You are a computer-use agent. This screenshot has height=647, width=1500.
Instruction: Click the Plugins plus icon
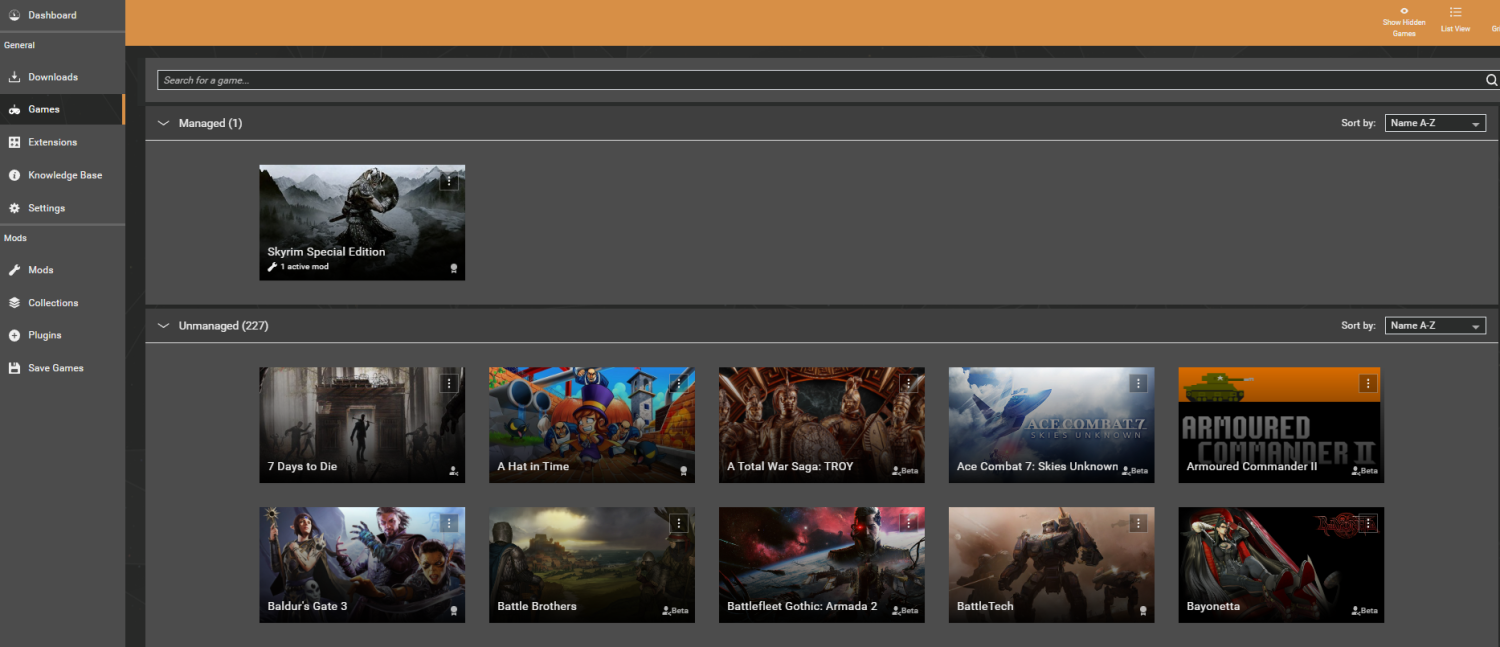click(14, 336)
